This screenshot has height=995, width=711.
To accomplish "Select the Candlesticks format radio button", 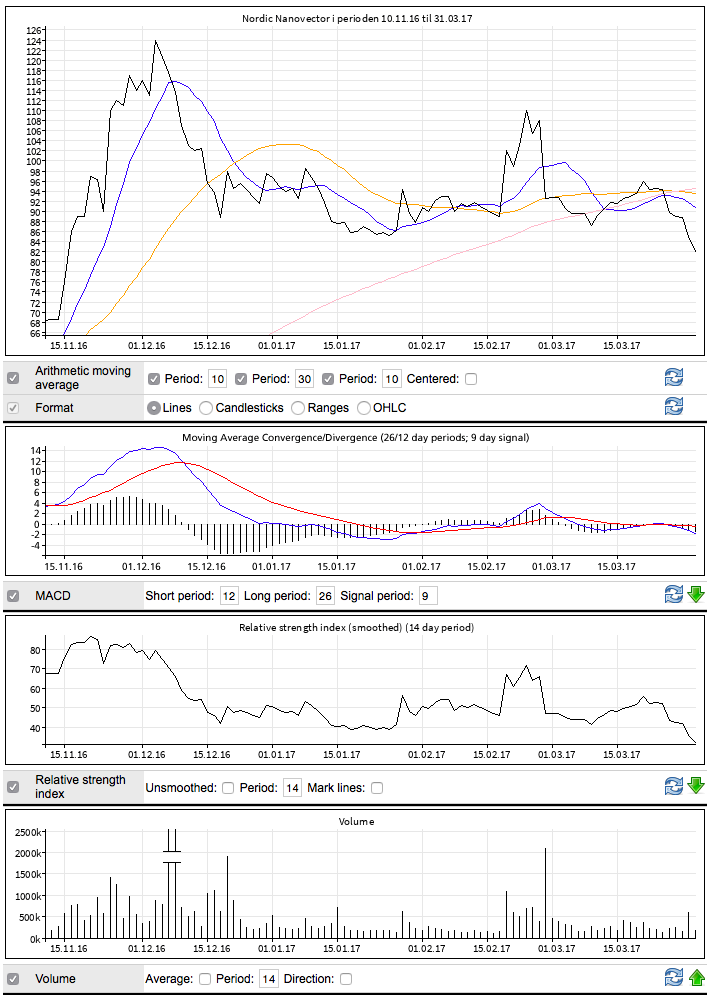I will pyautogui.click(x=206, y=408).
